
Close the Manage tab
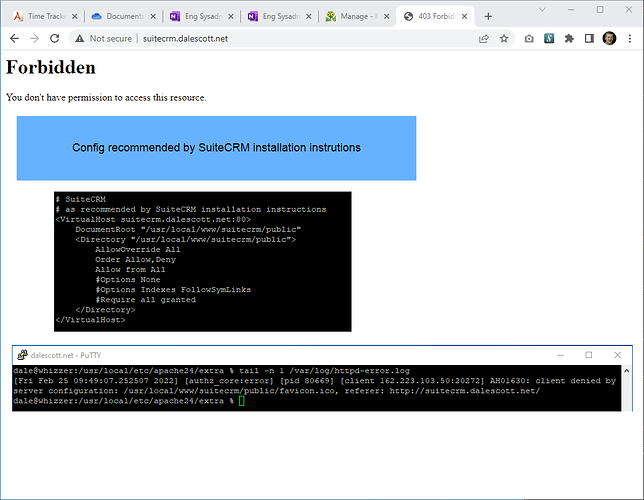386,16
